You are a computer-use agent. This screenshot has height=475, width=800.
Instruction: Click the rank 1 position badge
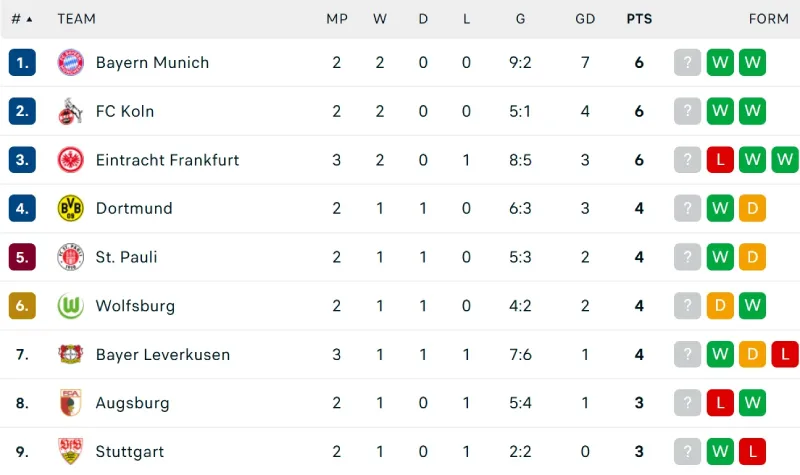[22, 62]
